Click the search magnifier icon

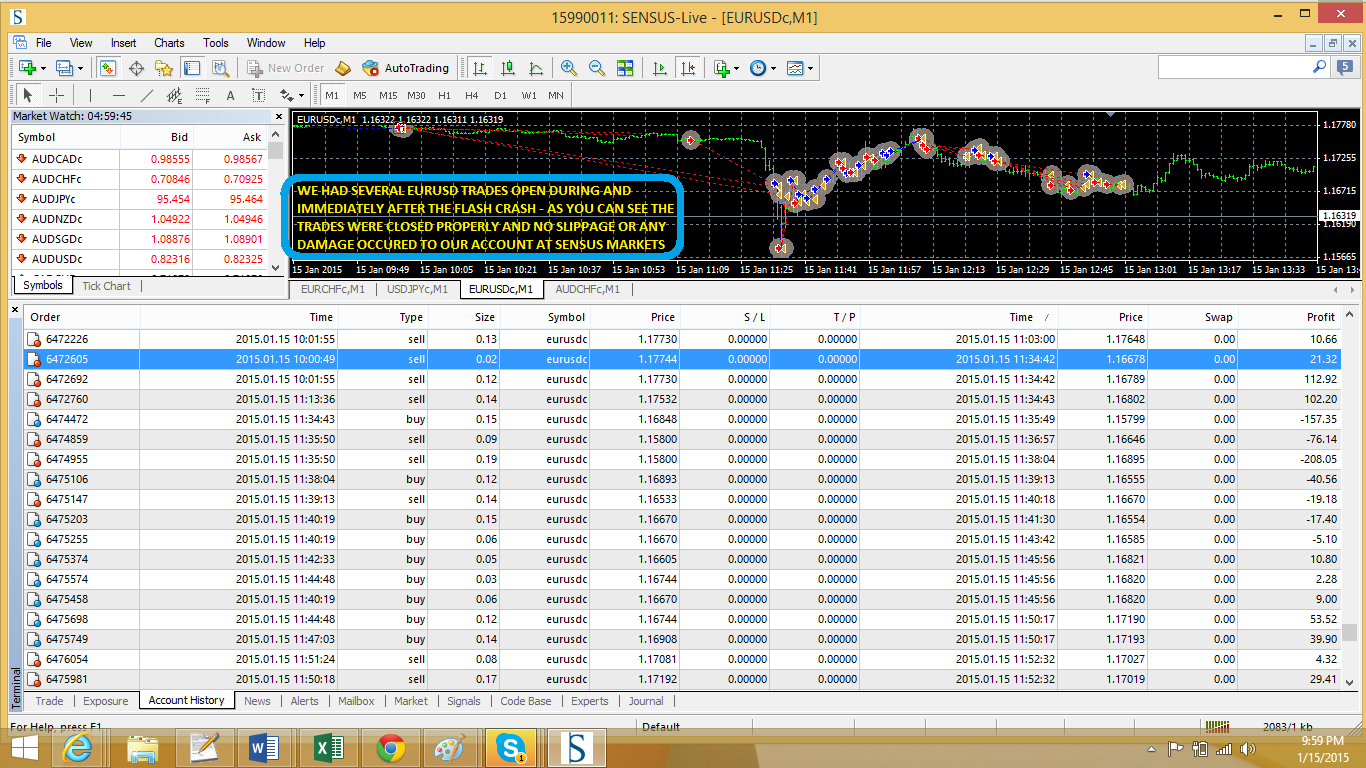point(1319,67)
